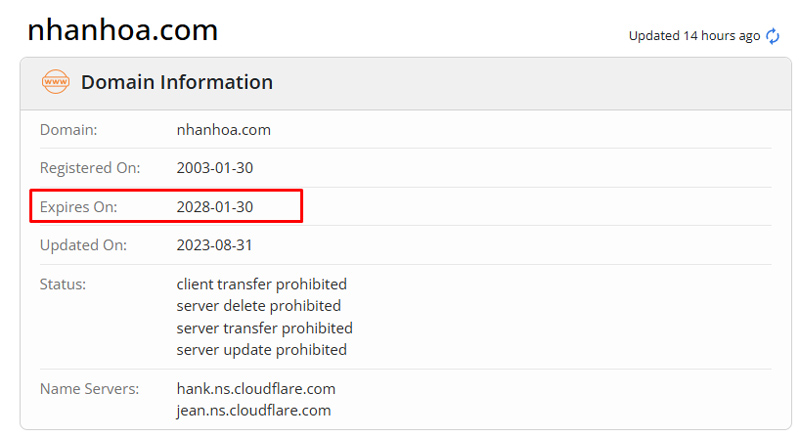Click the expiry date 2028-01-30
The width and height of the screenshot is (800, 437).
[x=215, y=207]
